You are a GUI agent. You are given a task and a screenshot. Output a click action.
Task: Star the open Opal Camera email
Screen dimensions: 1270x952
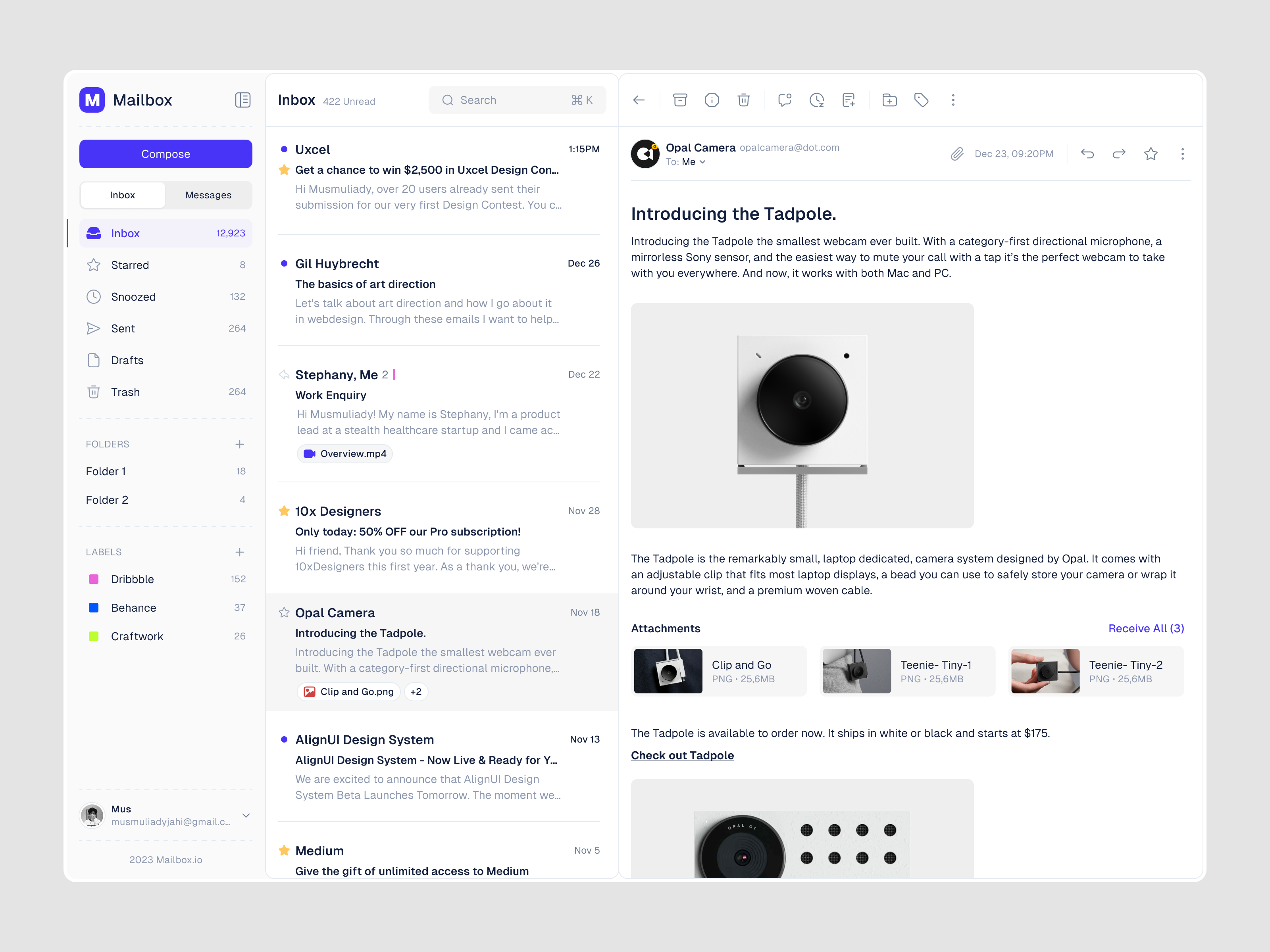(x=1151, y=153)
